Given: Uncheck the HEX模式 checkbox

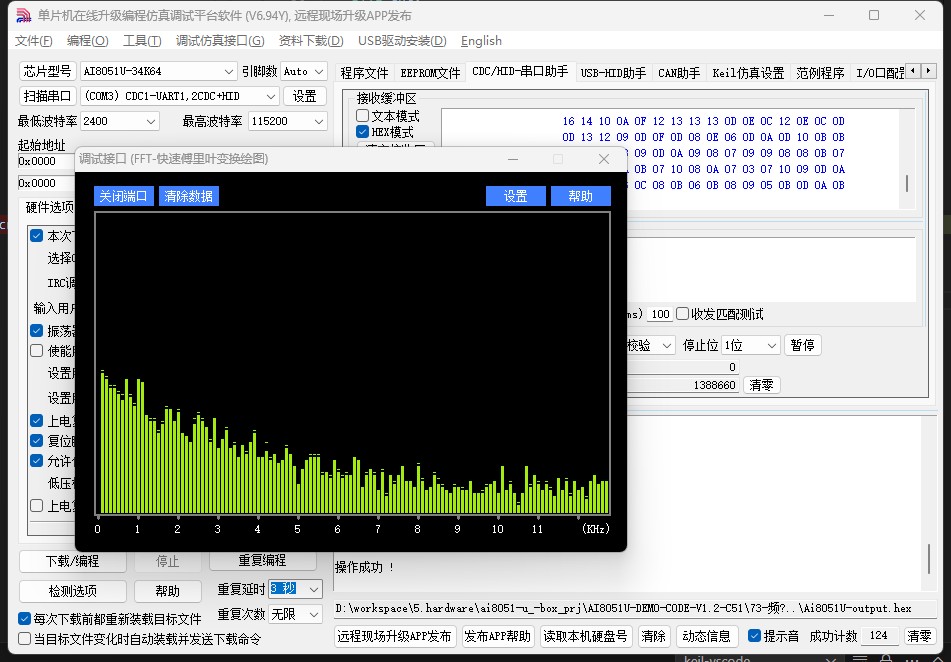Looking at the screenshot, I should coord(363,132).
